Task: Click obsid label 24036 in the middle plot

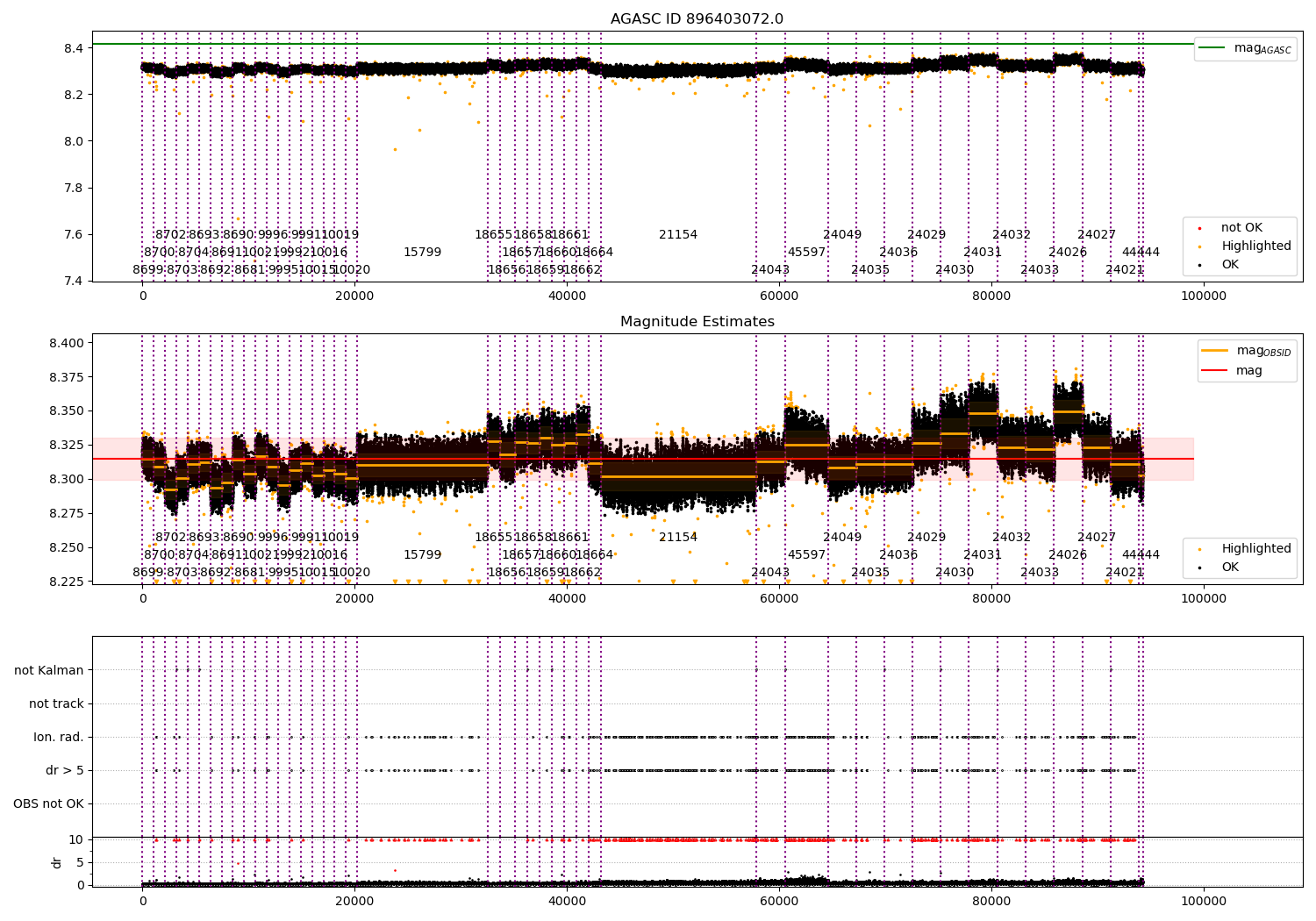Action: 898,555
